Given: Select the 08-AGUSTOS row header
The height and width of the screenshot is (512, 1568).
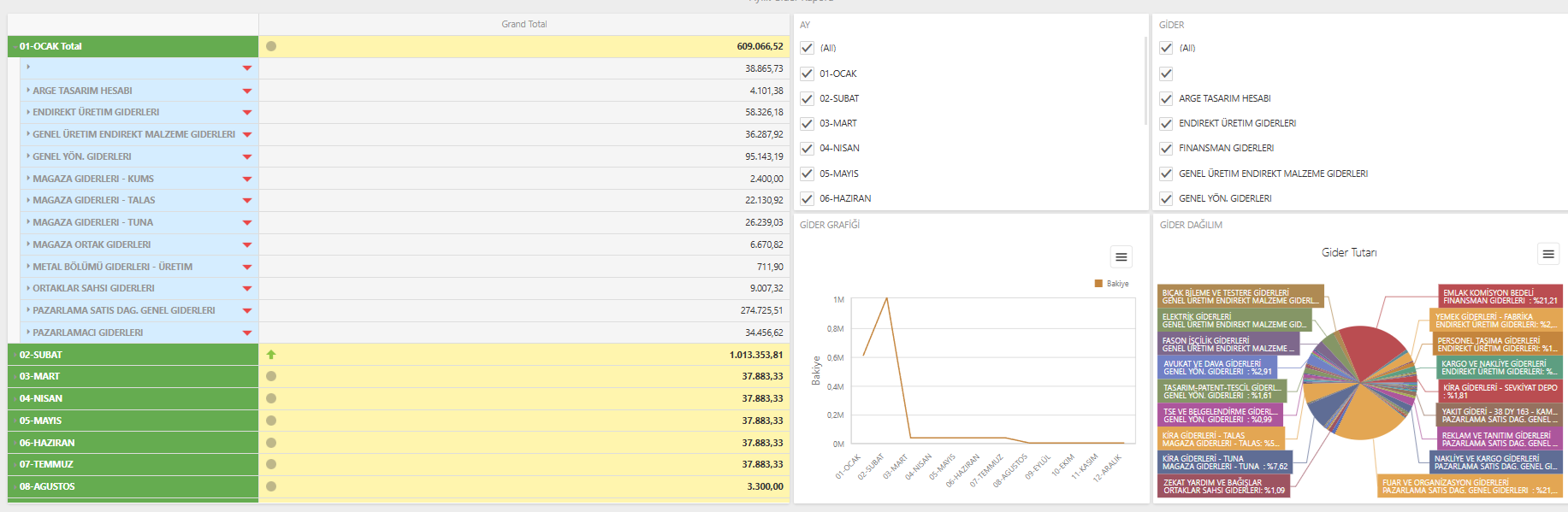Looking at the screenshot, I should coord(133,486).
